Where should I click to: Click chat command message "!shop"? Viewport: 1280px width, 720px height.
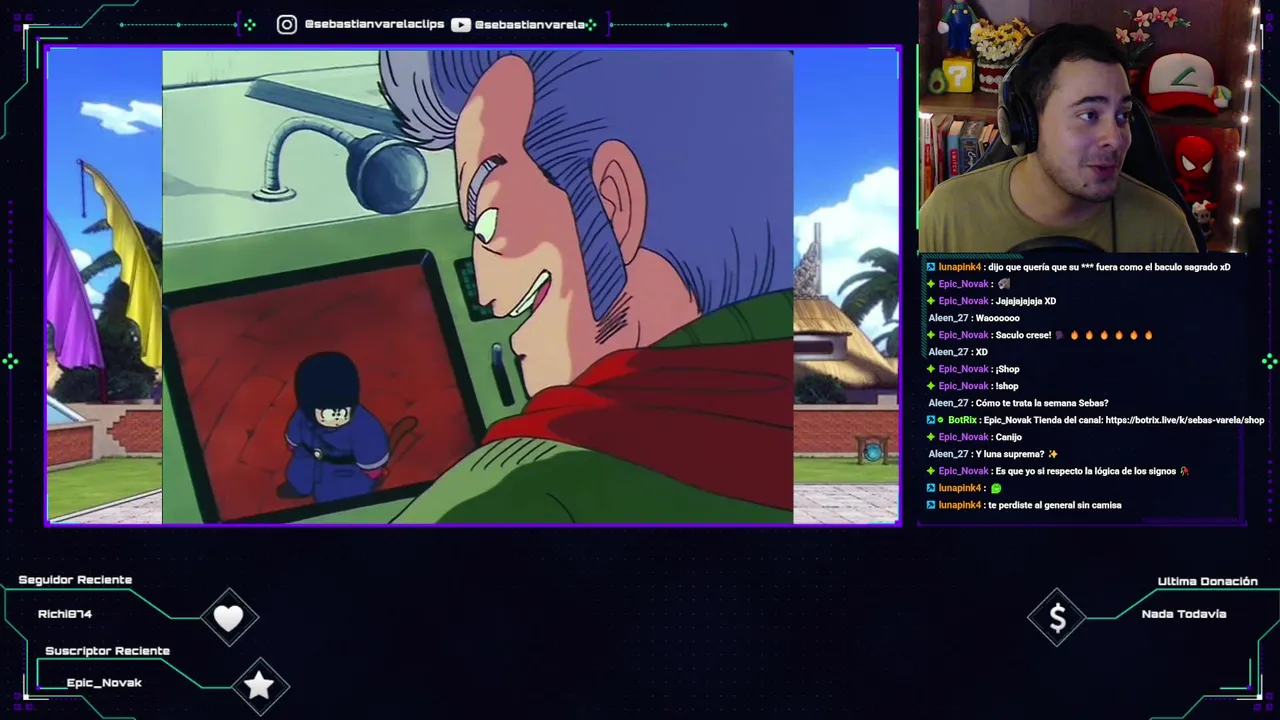click(1007, 386)
